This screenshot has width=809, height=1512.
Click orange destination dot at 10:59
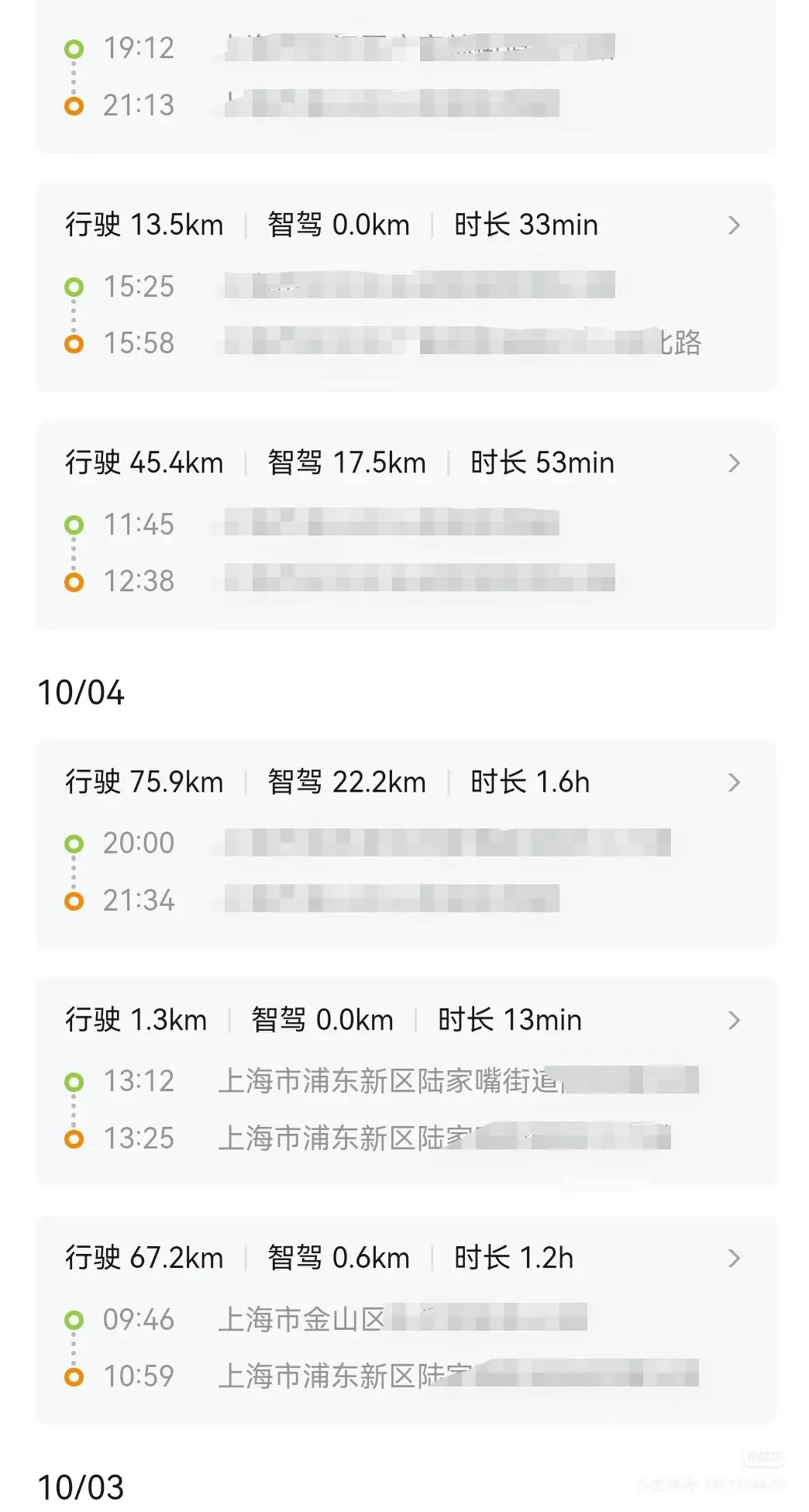[x=74, y=1376]
